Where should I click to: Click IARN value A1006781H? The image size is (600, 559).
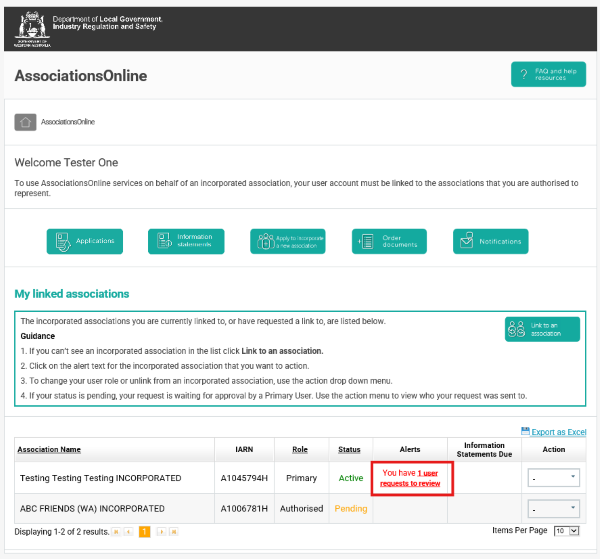[x=244, y=509]
